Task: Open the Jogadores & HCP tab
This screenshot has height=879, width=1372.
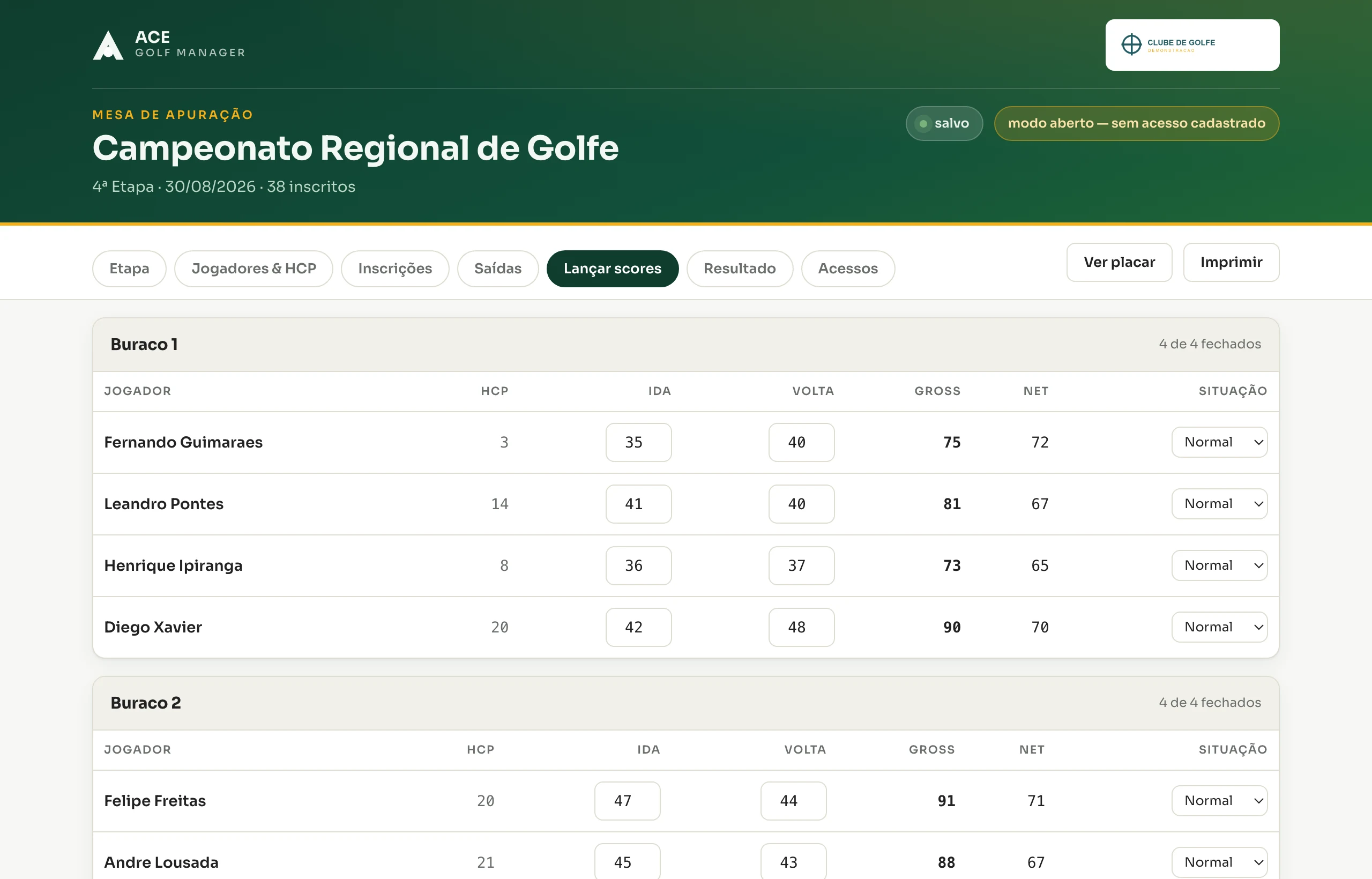Action: (x=254, y=269)
